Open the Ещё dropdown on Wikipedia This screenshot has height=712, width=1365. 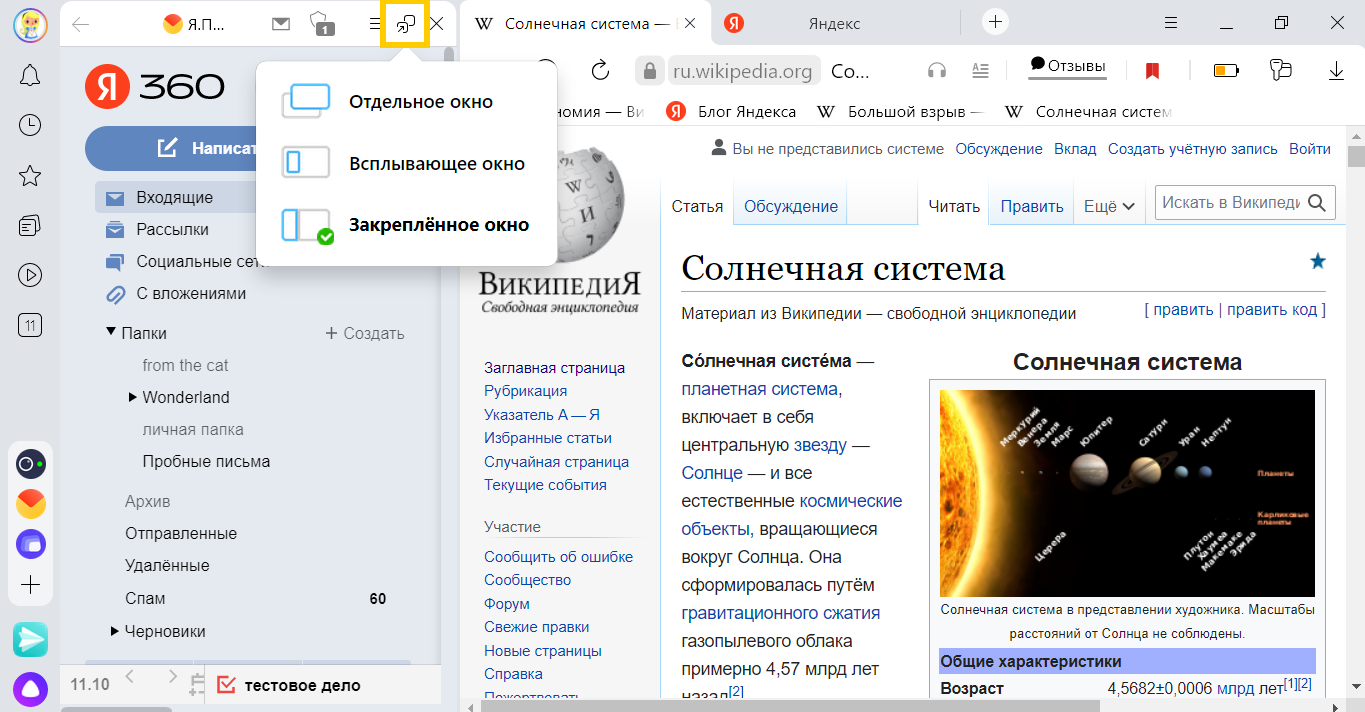[1108, 204]
